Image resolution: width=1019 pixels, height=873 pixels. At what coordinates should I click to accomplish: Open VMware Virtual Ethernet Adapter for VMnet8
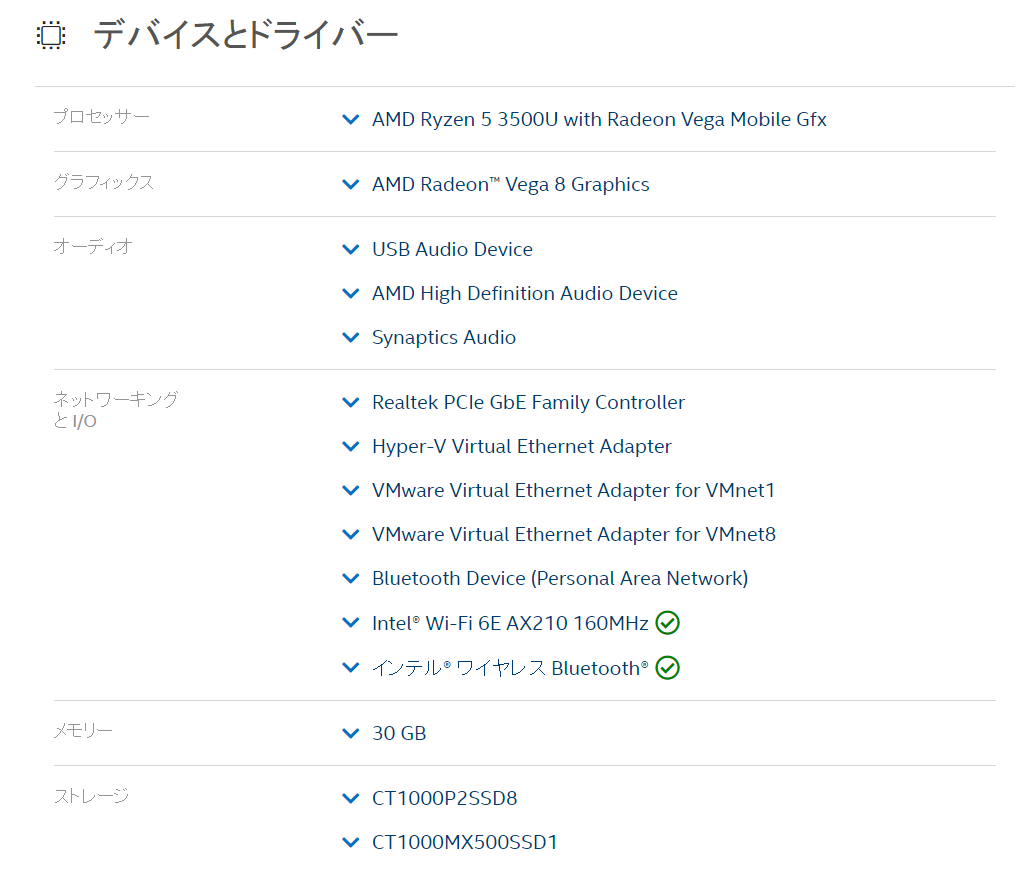[x=573, y=534]
